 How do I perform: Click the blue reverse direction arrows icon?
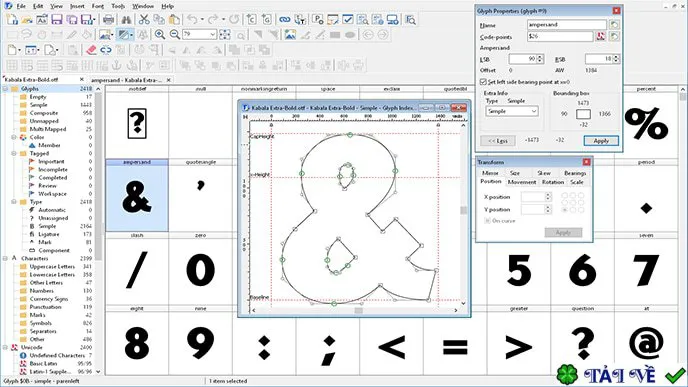pos(106,50)
